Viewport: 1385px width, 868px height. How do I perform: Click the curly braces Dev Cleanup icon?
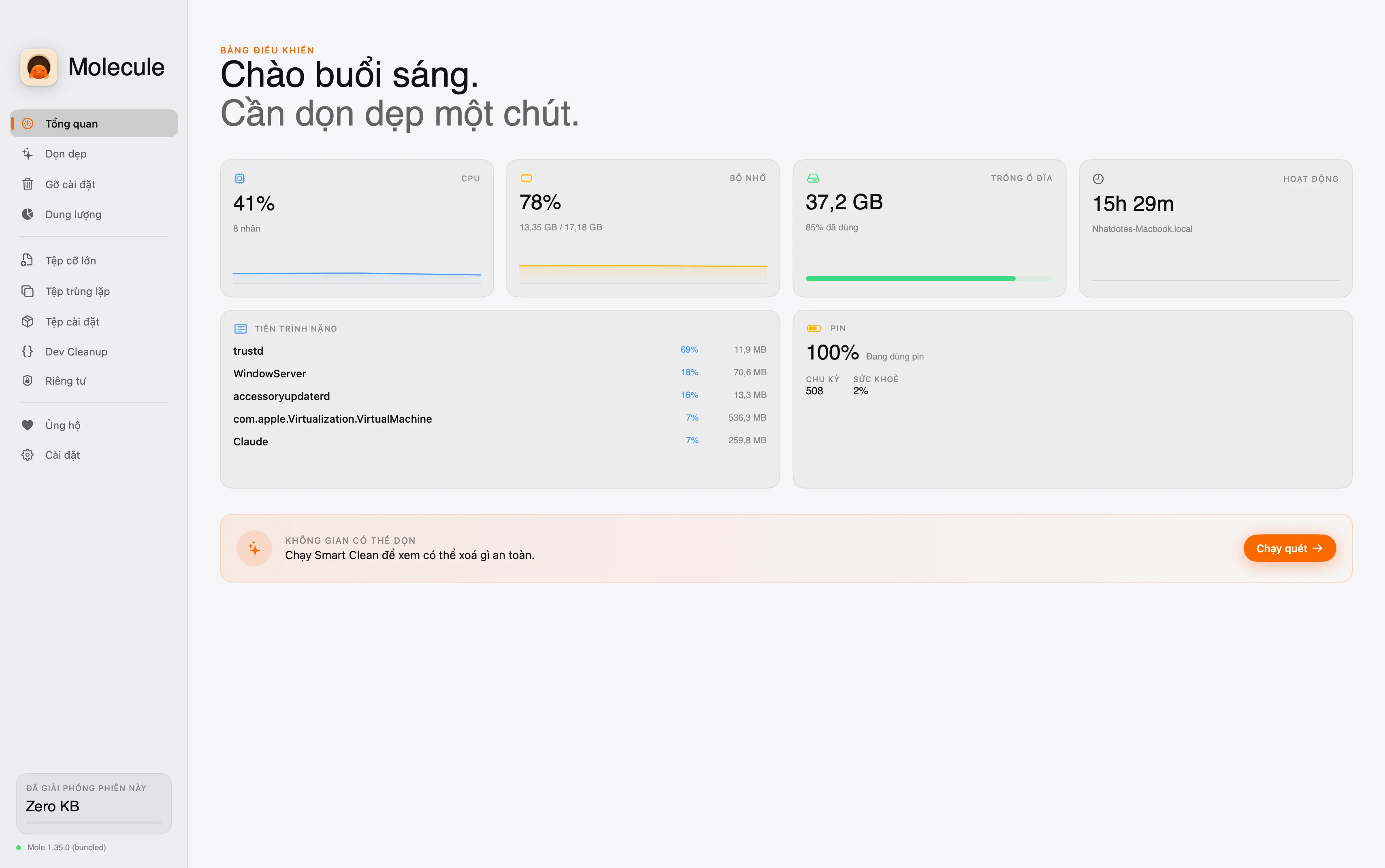tap(27, 351)
